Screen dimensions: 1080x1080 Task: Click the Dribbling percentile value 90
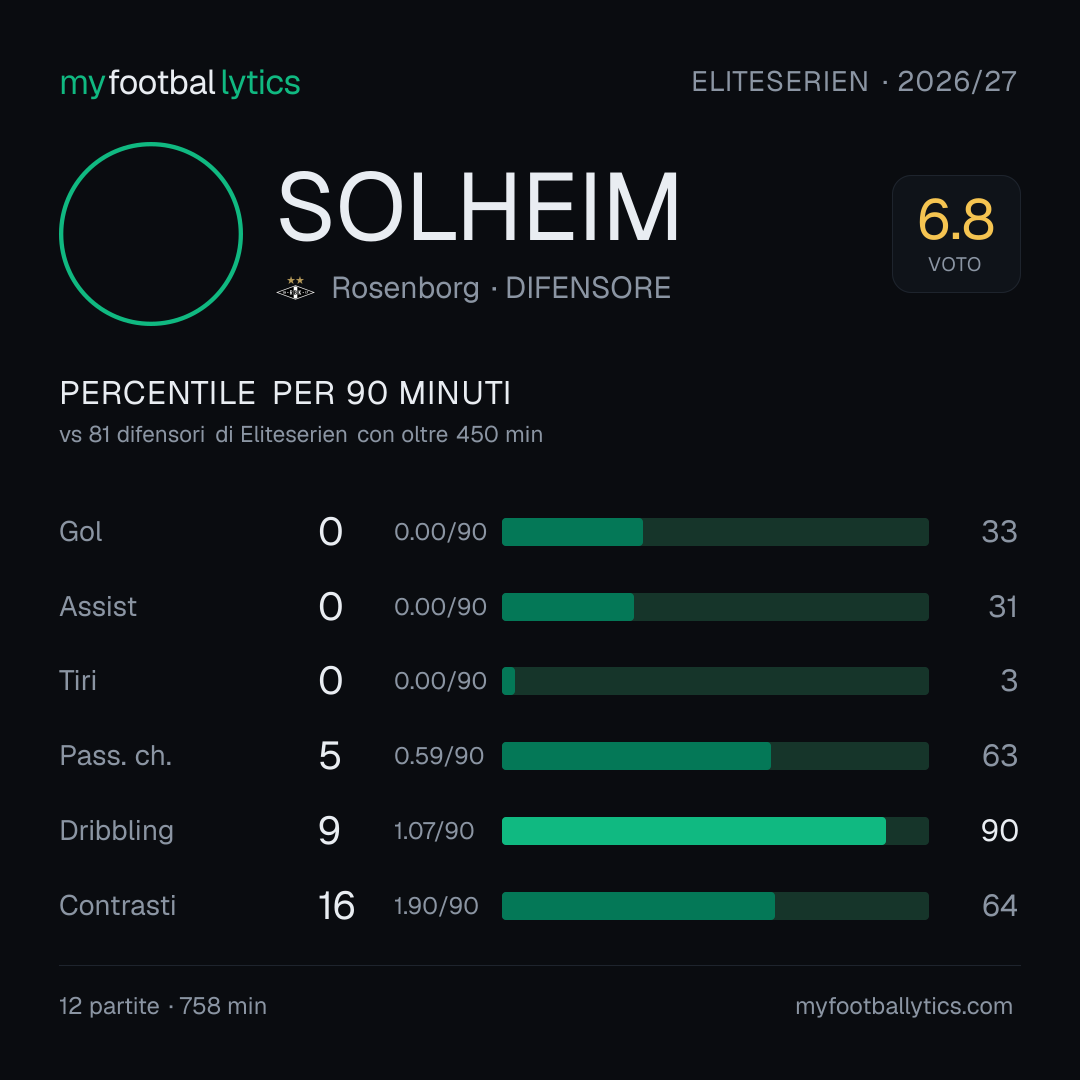(999, 831)
